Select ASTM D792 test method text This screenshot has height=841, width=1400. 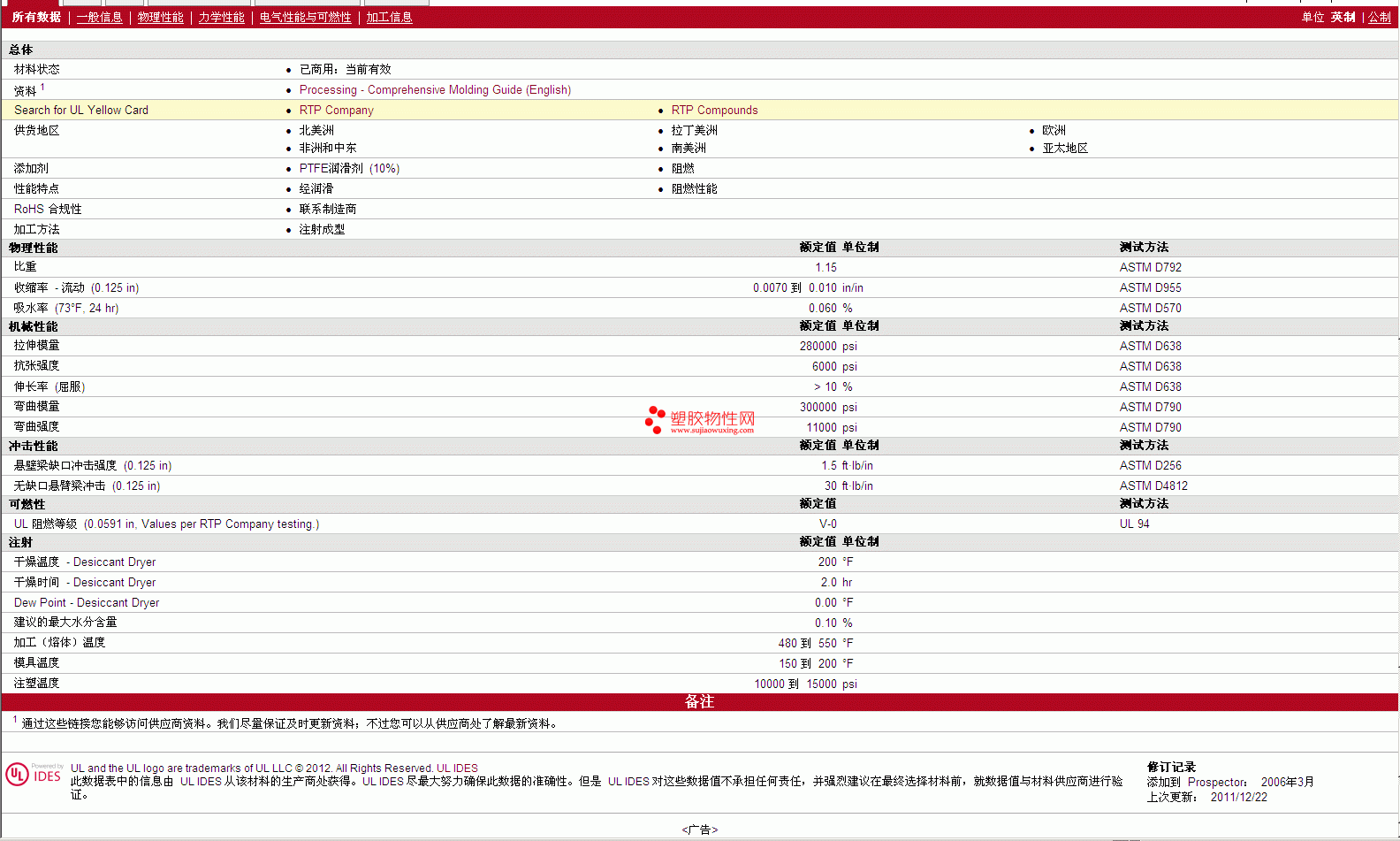pos(1150,267)
